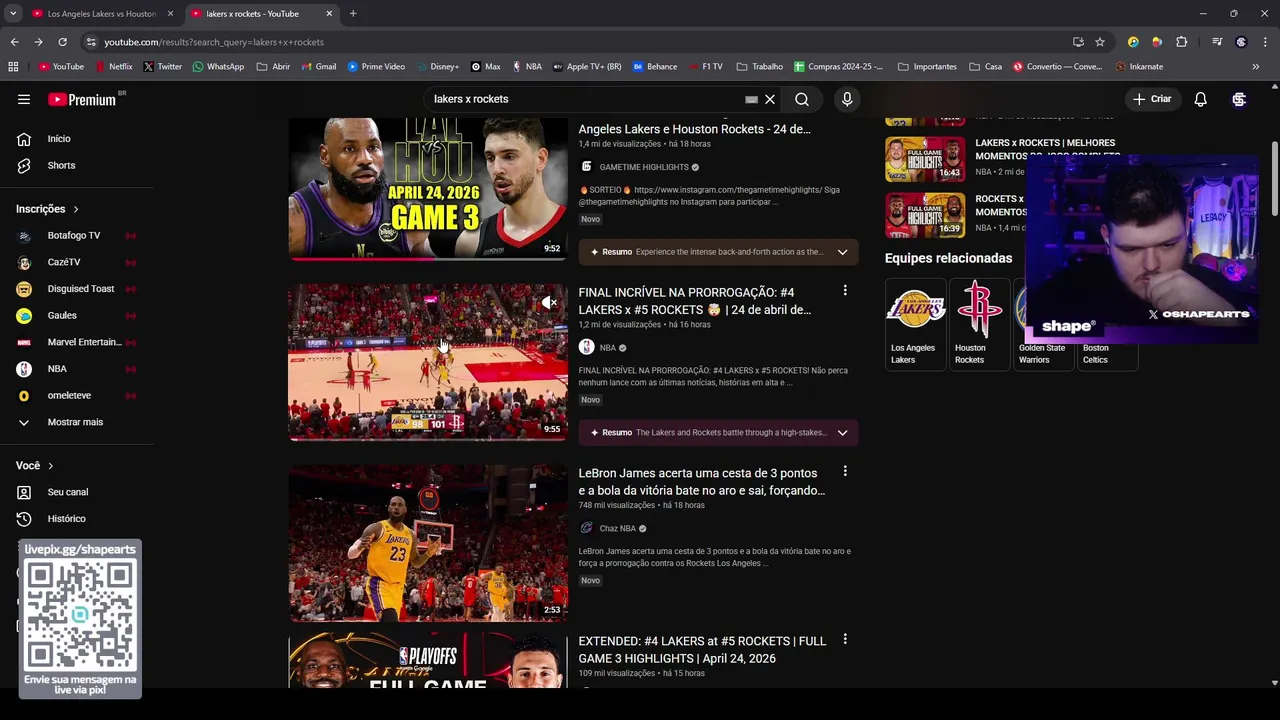Expand the Resumo for NBA prorrogação video
This screenshot has width=1280, height=720.
pos(842,433)
